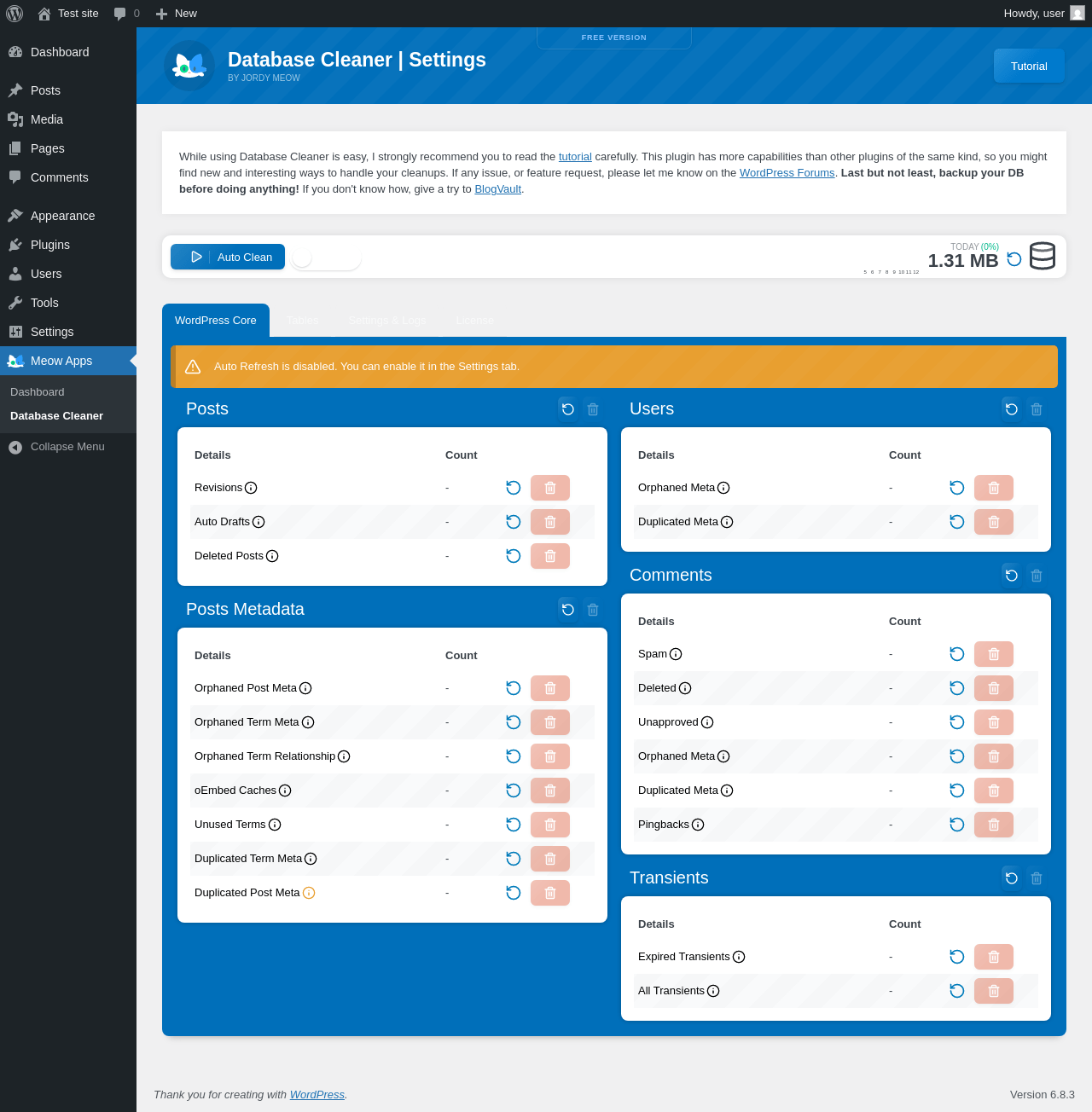Show info for Expired Transients
The width and height of the screenshot is (1092, 1112).
point(739,957)
